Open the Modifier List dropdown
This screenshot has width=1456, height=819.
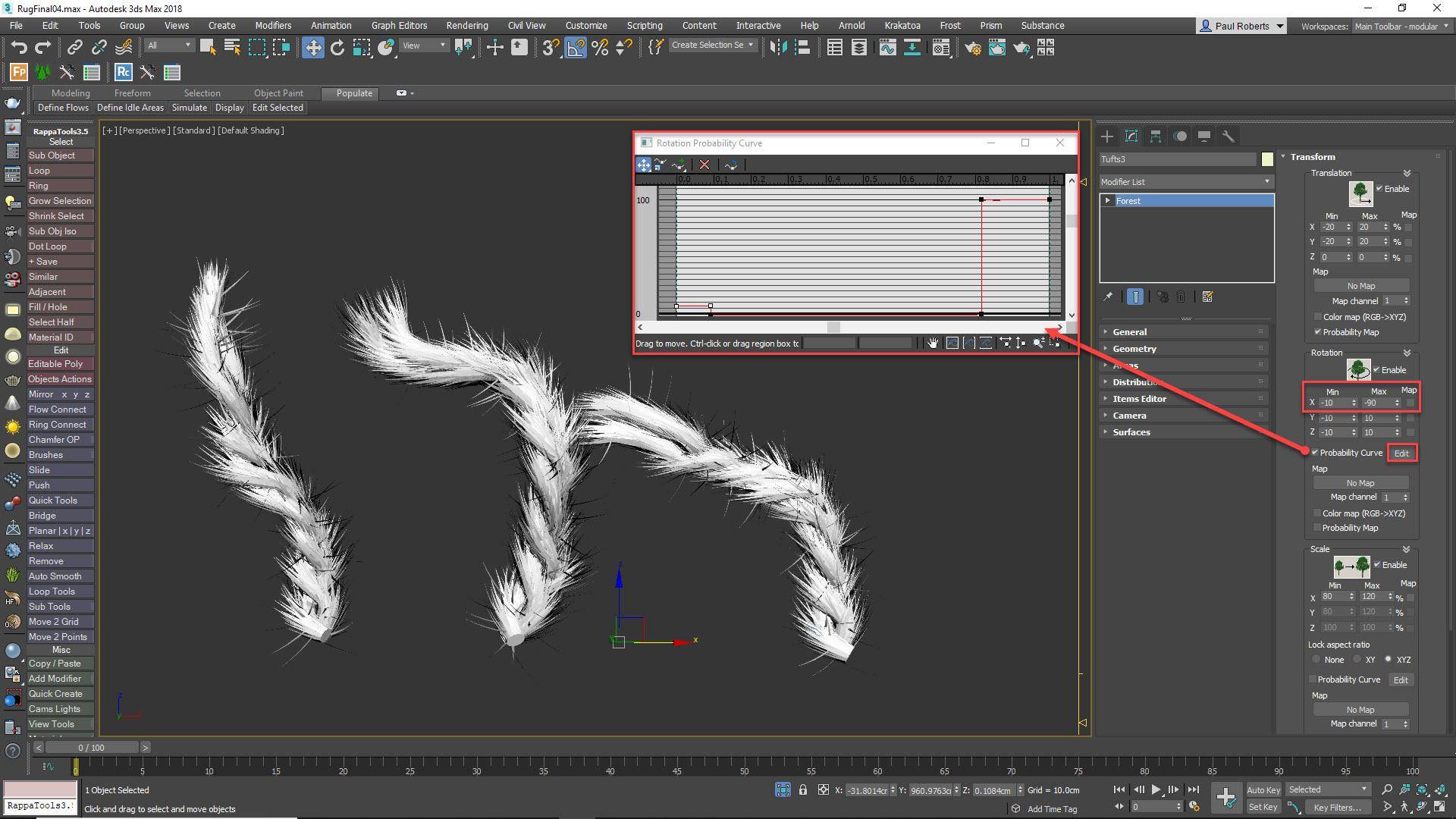[1185, 182]
